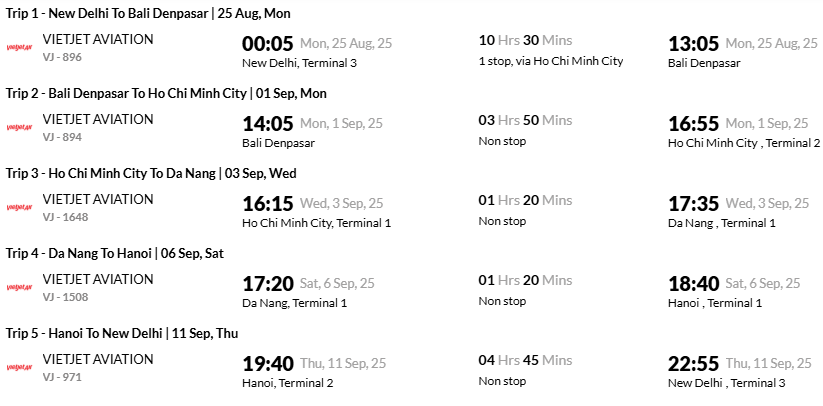The width and height of the screenshot is (823, 406).
Task: Click the 19:40 departure from Hanoi Terminal 2
Action: coord(268,364)
